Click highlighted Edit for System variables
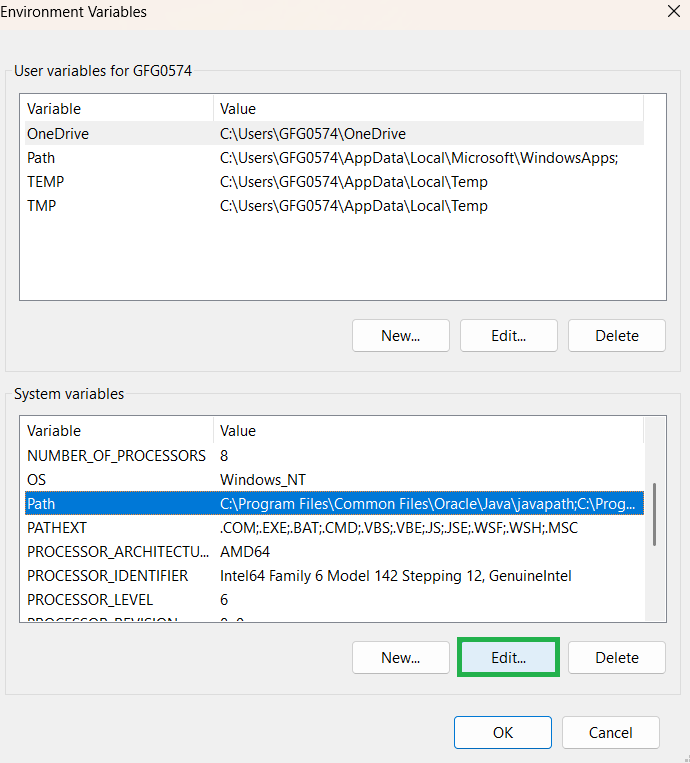The image size is (690, 763). (x=508, y=658)
